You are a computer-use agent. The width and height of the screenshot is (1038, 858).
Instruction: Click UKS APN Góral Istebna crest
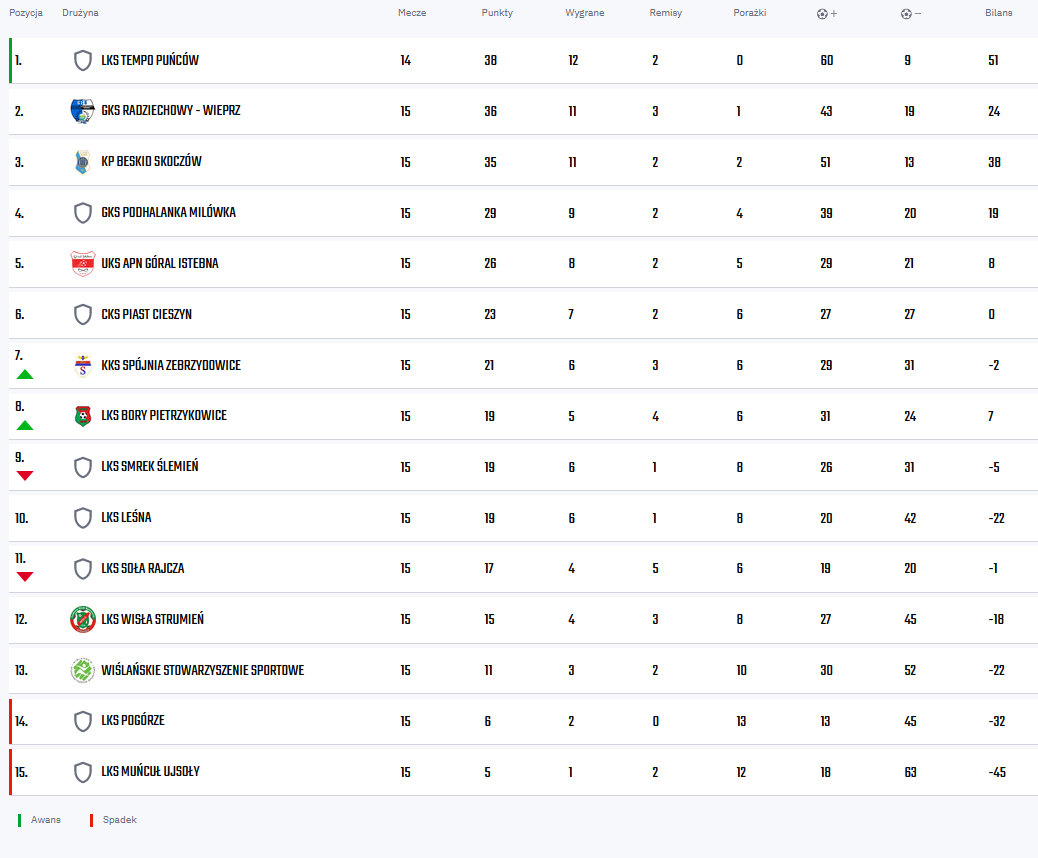(x=82, y=264)
